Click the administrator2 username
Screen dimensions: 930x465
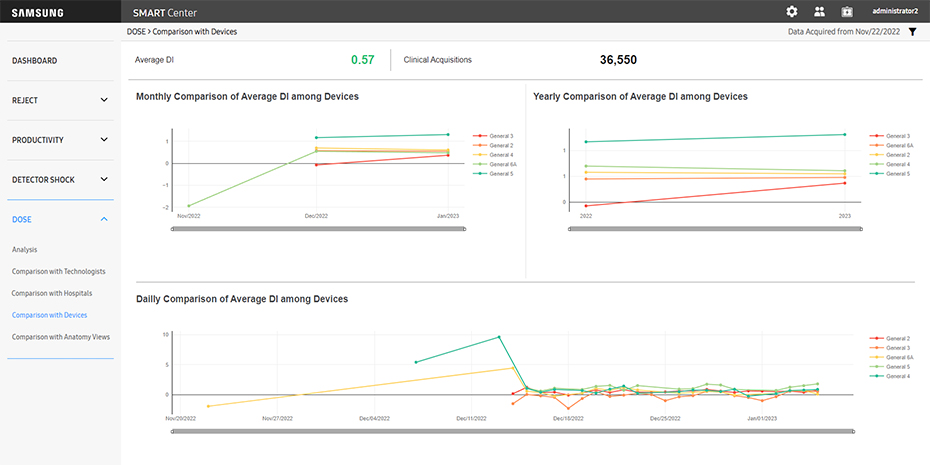894,12
